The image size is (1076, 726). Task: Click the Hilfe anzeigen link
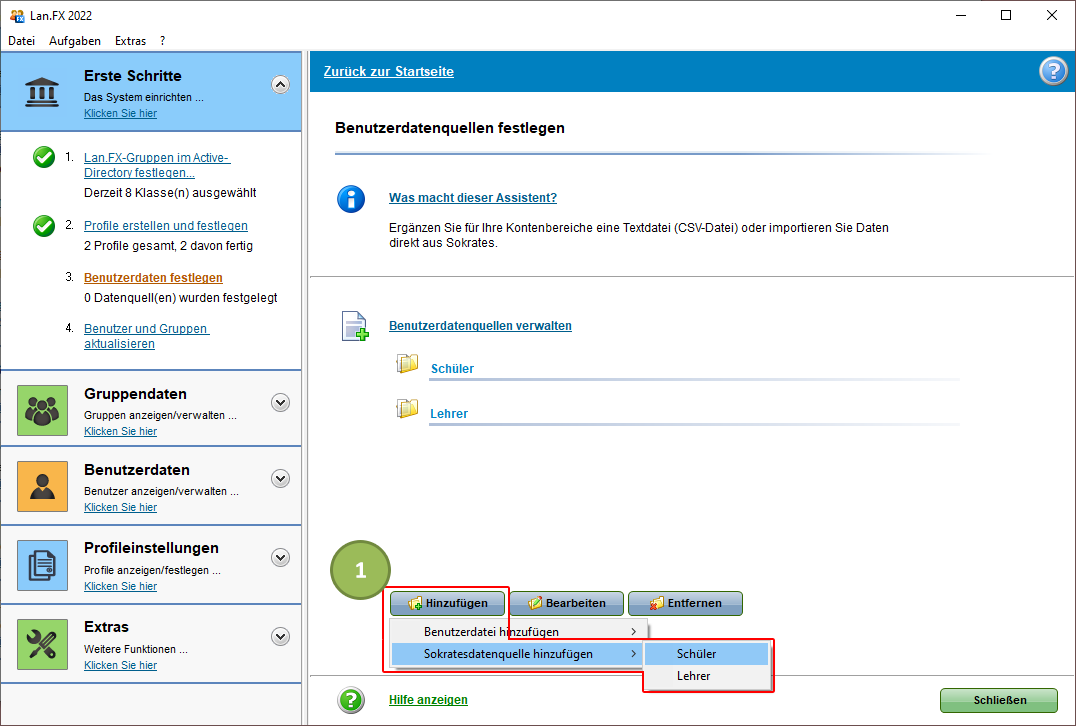point(428,700)
